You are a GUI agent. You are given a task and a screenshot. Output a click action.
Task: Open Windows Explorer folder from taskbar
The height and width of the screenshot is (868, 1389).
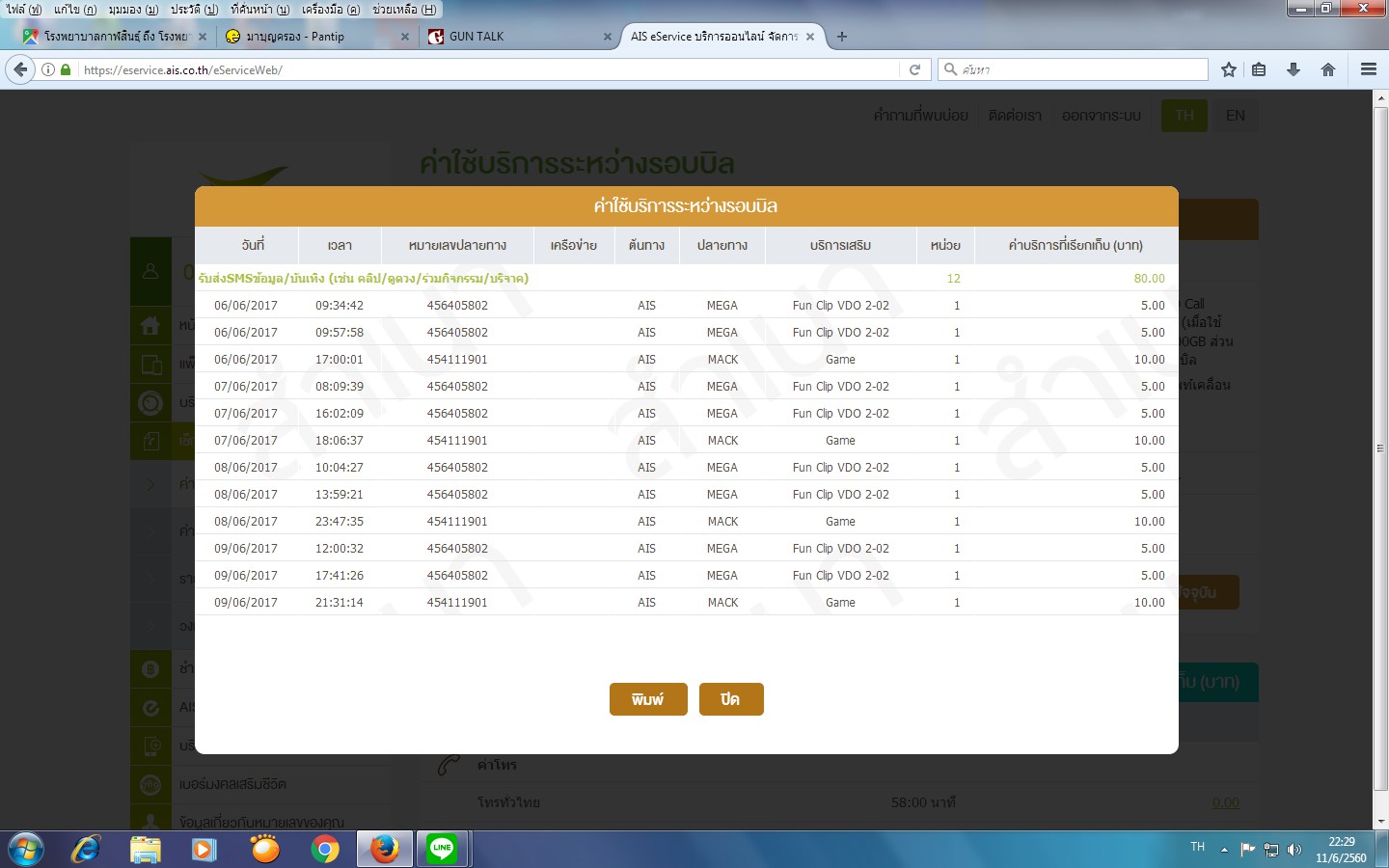pos(146,850)
